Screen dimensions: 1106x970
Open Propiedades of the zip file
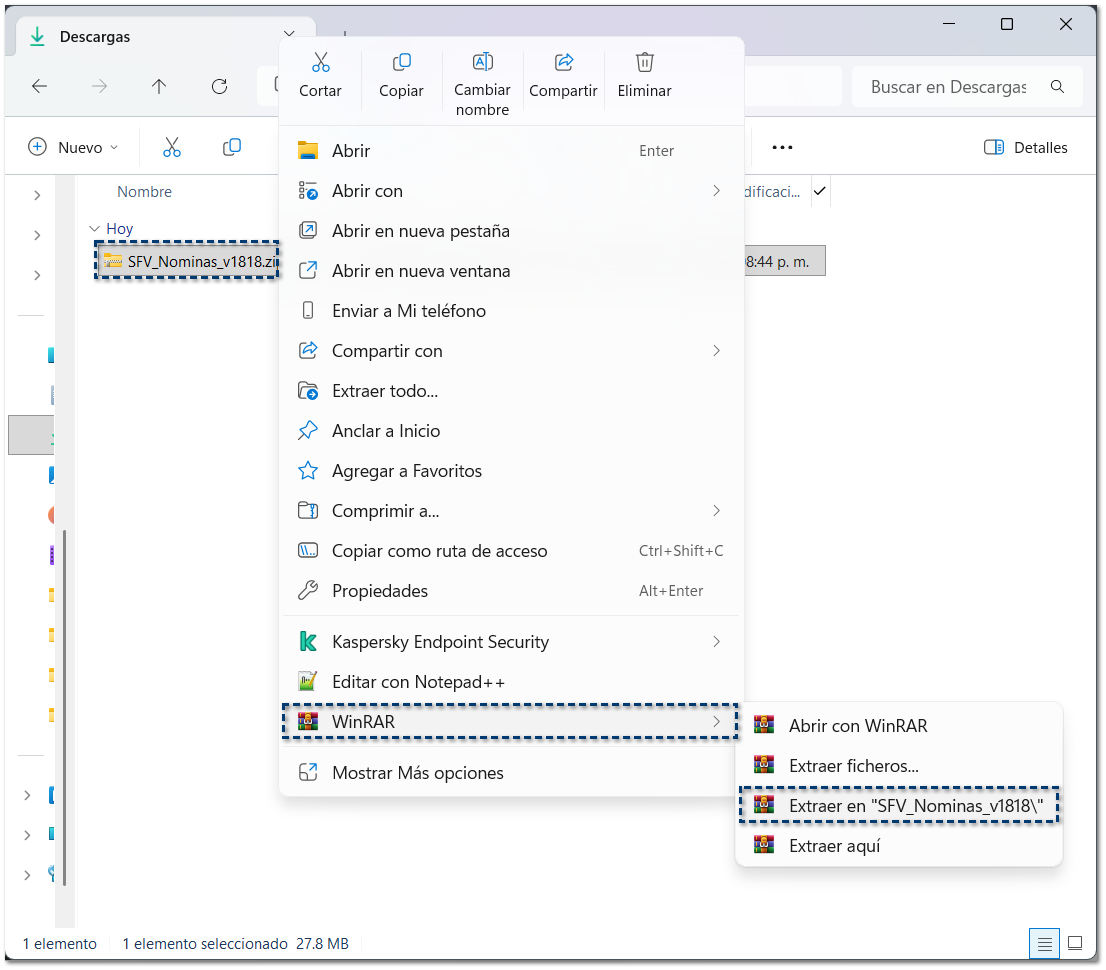380,591
